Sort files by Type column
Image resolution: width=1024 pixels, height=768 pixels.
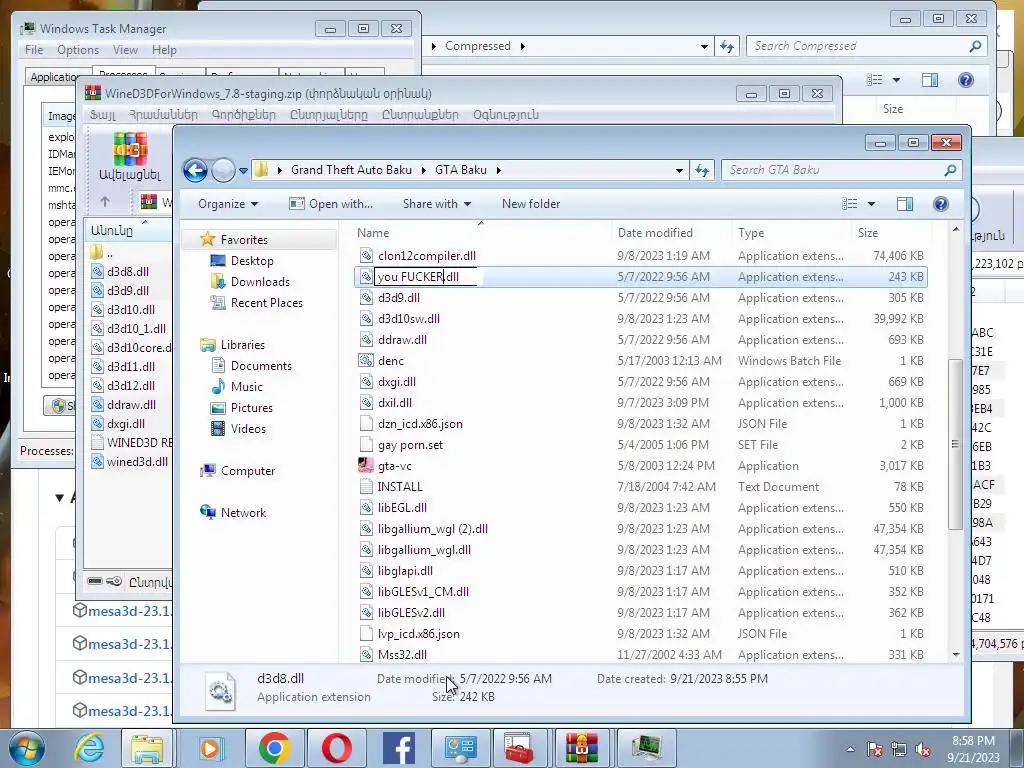(792, 232)
